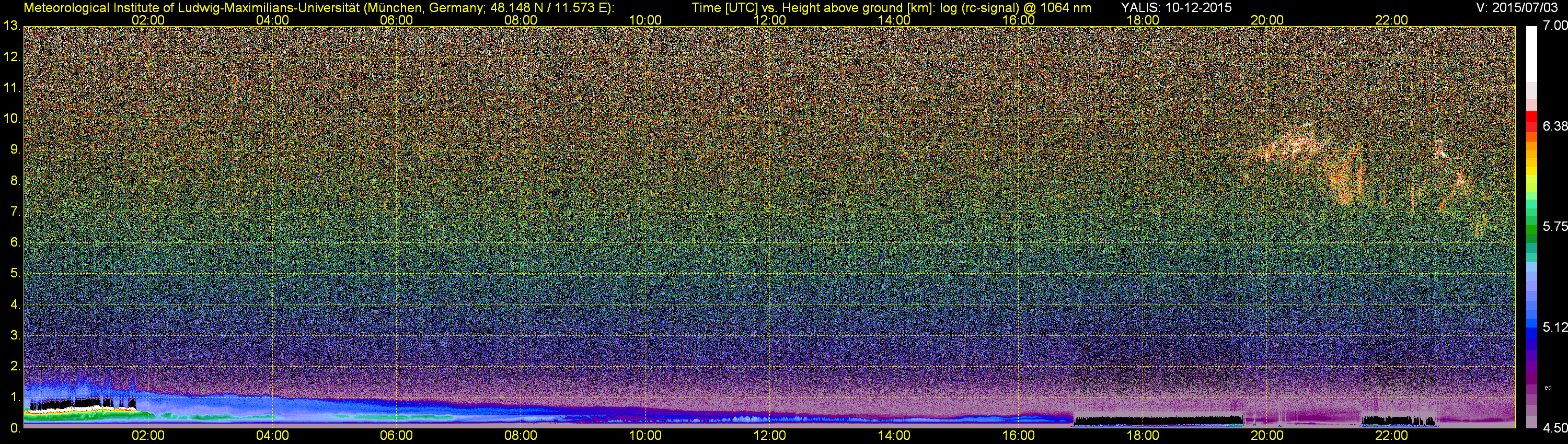Click the 5 km height axis label

click(x=15, y=274)
